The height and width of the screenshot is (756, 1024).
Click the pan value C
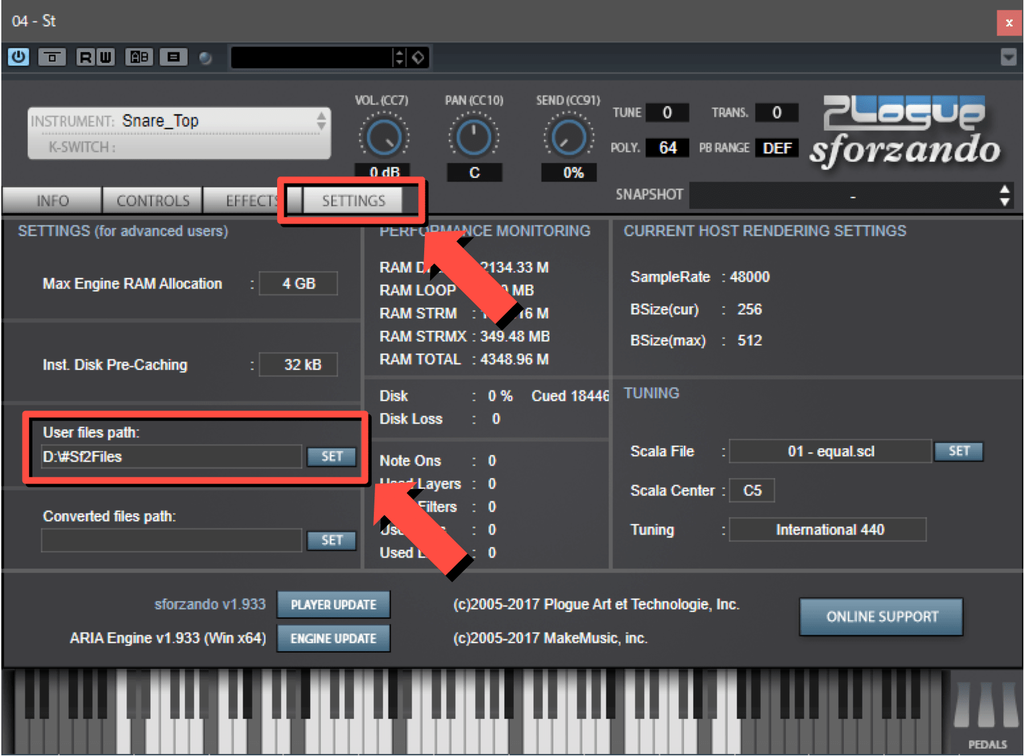(474, 172)
